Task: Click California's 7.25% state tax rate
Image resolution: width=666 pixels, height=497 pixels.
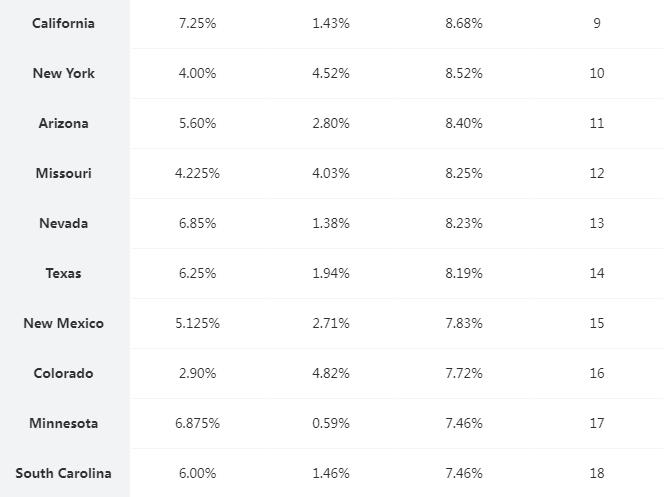Action: pos(197,23)
